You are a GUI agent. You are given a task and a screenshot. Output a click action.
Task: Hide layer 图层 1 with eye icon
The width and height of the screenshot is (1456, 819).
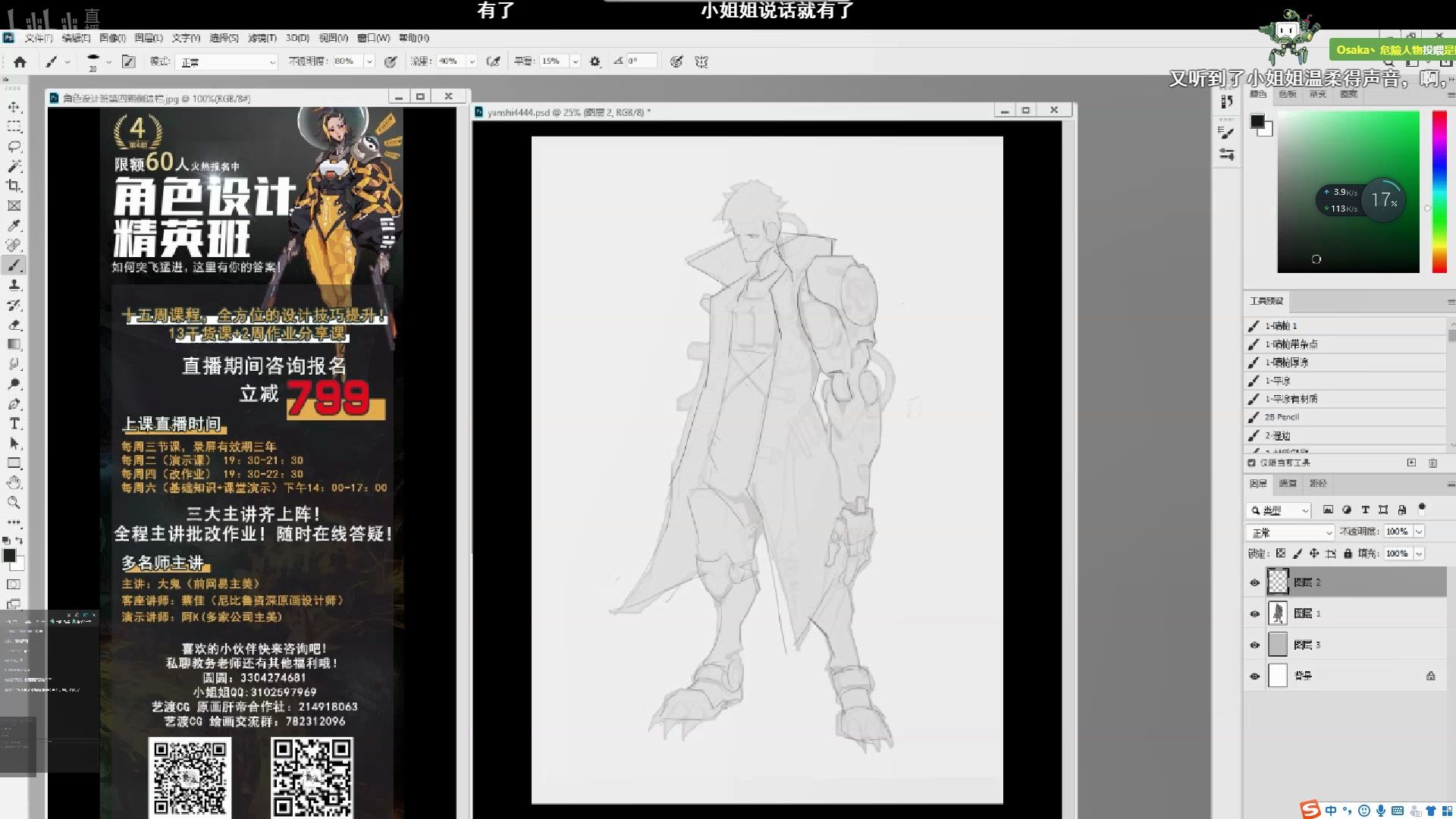tap(1254, 613)
